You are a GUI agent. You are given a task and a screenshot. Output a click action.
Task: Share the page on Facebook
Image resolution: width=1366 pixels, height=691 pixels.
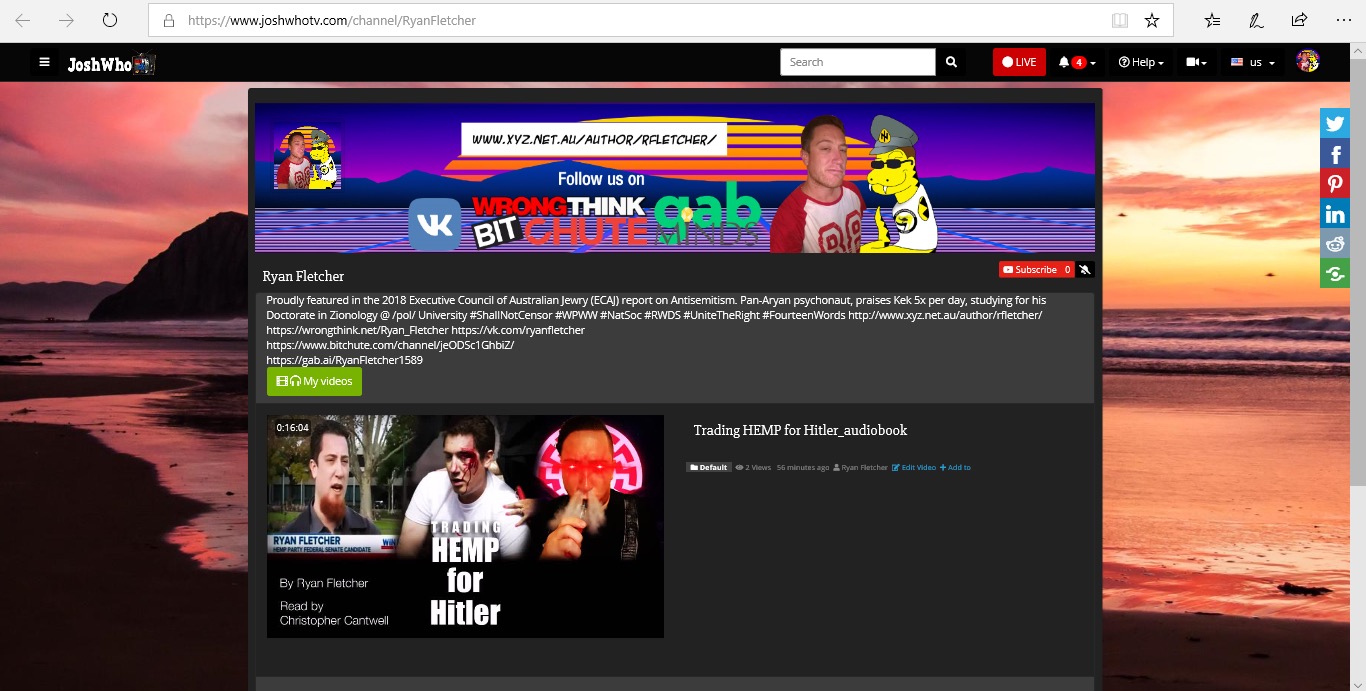(x=1335, y=153)
